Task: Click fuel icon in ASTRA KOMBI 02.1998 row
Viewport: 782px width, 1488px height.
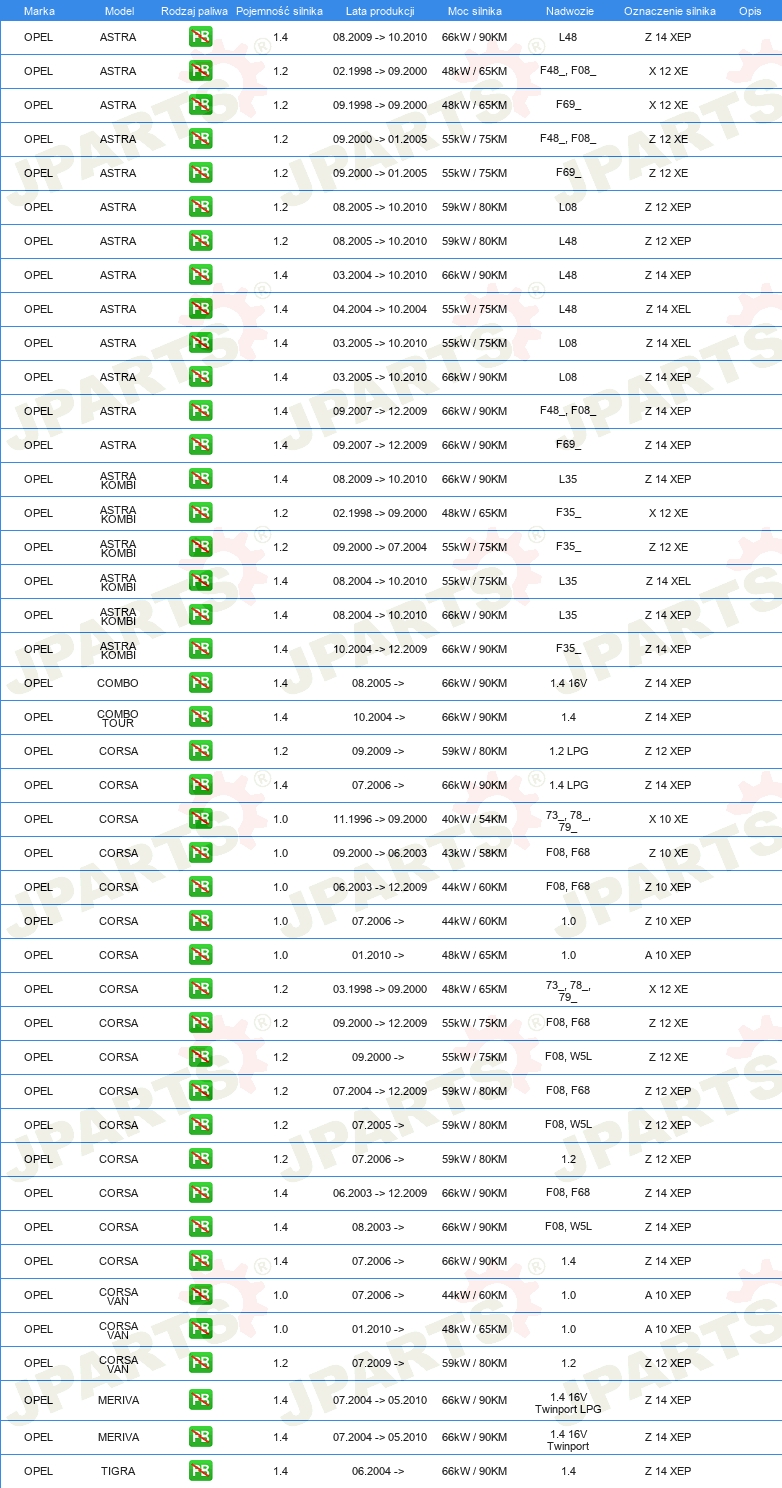Action: pyautogui.click(x=200, y=513)
